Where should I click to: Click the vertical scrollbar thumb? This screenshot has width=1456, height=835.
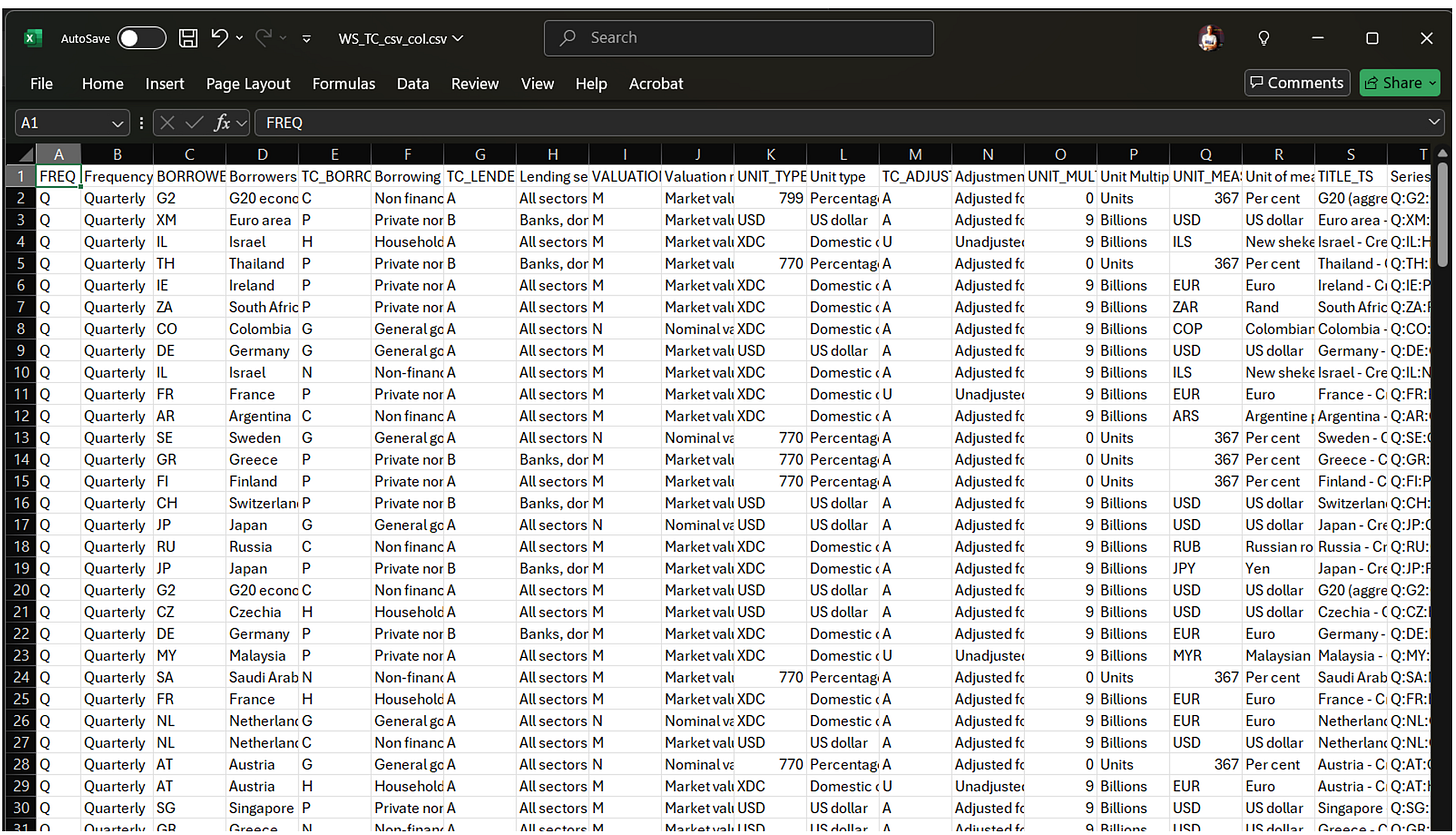(x=1442, y=215)
